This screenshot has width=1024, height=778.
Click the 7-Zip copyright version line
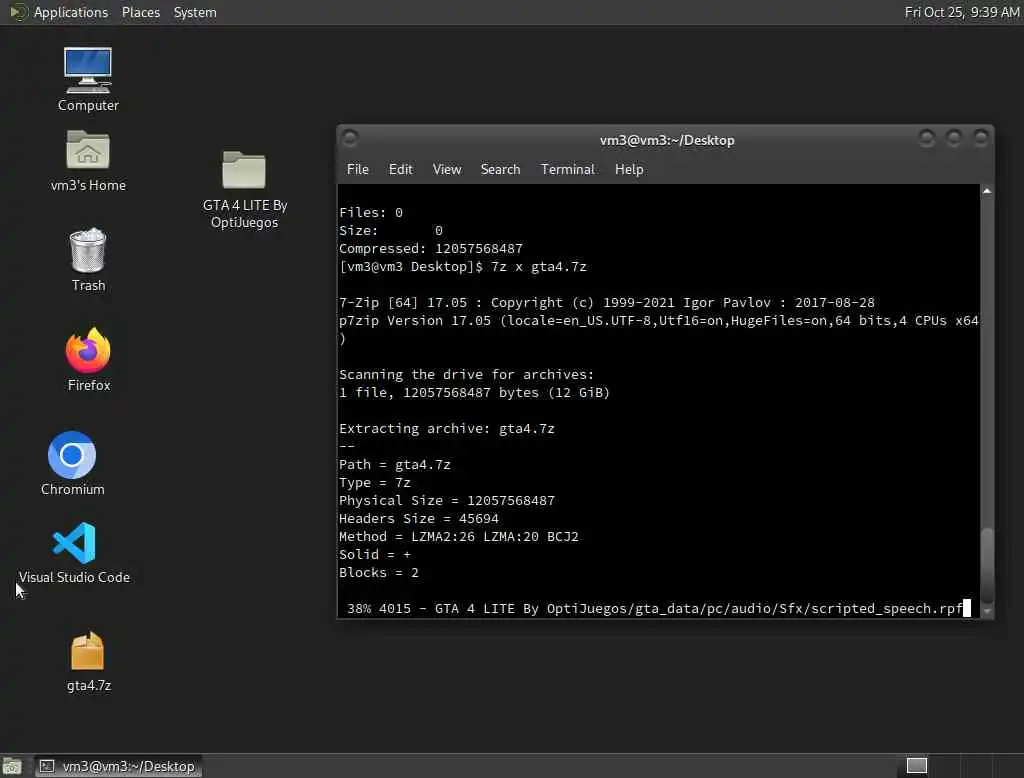607,302
